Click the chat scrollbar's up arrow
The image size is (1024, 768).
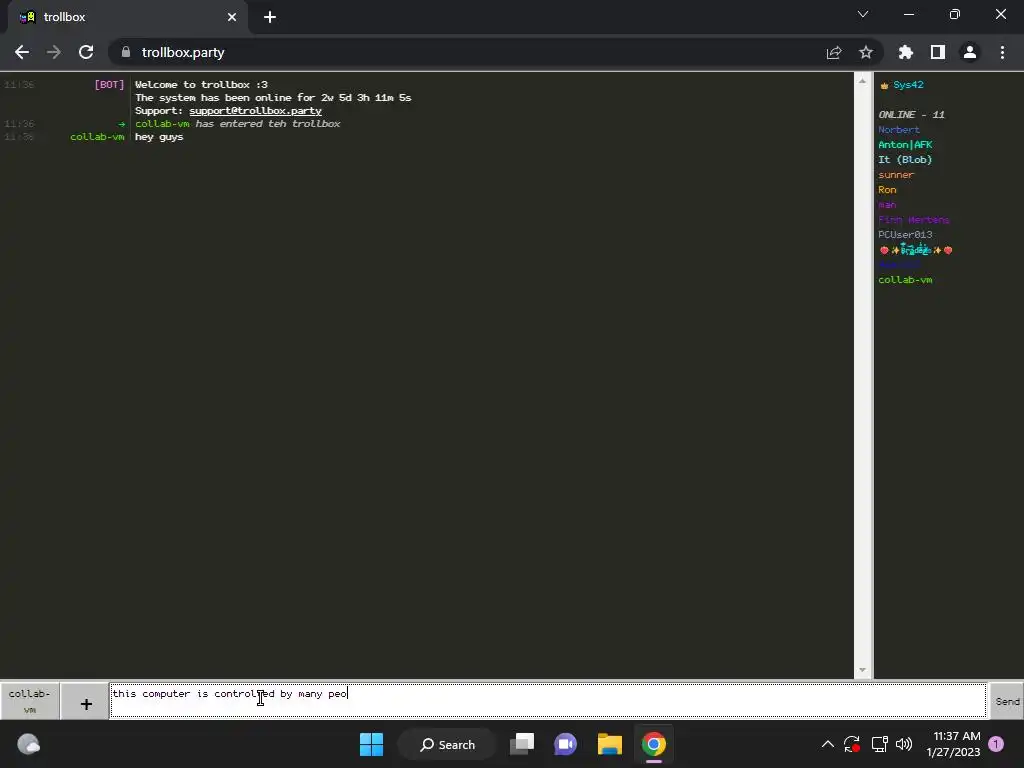point(862,81)
